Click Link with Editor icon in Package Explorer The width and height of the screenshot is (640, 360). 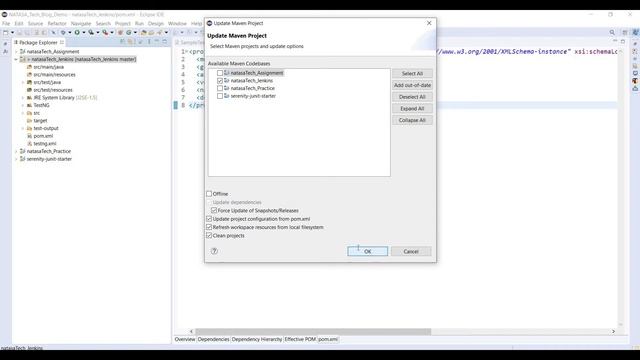pyautogui.click(x=131, y=42)
